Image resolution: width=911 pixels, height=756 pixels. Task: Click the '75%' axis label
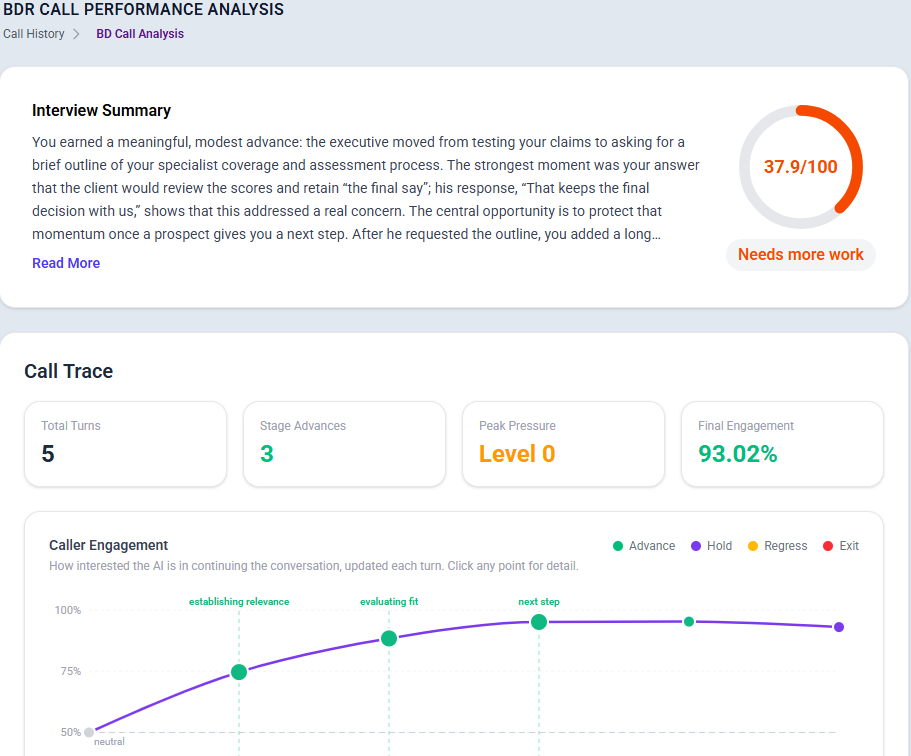pyautogui.click(x=71, y=671)
